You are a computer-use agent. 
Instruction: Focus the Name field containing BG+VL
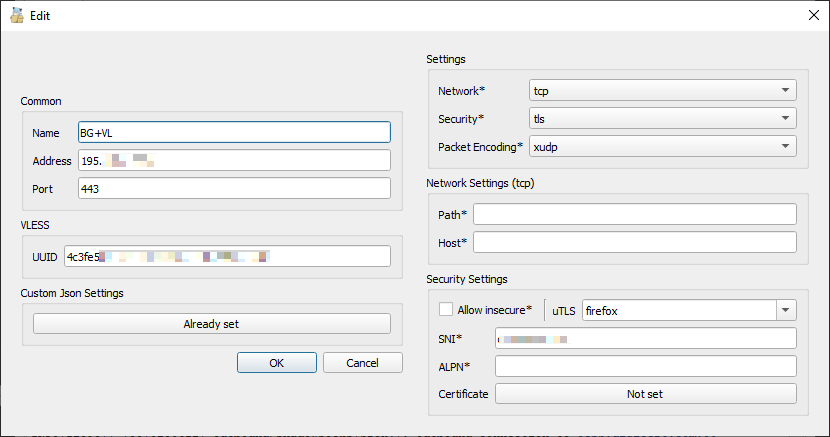coord(232,132)
